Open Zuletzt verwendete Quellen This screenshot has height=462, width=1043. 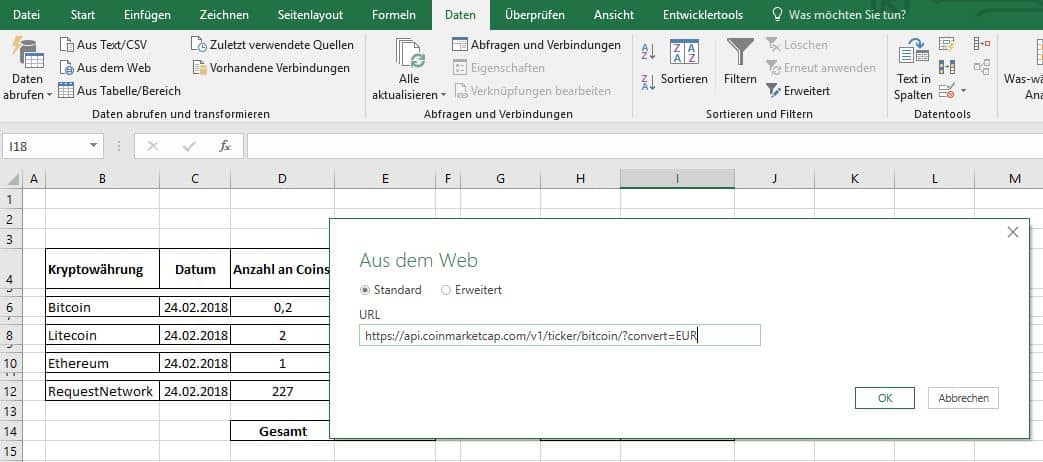point(199,45)
